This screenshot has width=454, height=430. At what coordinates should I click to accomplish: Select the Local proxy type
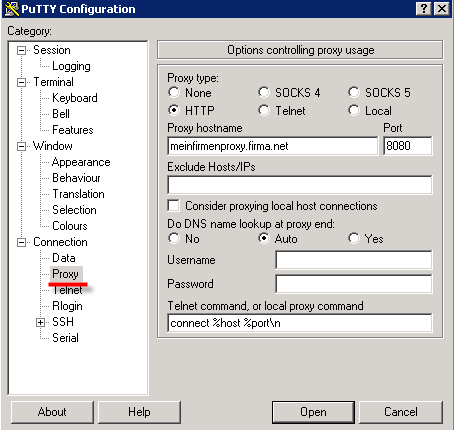(x=354, y=110)
